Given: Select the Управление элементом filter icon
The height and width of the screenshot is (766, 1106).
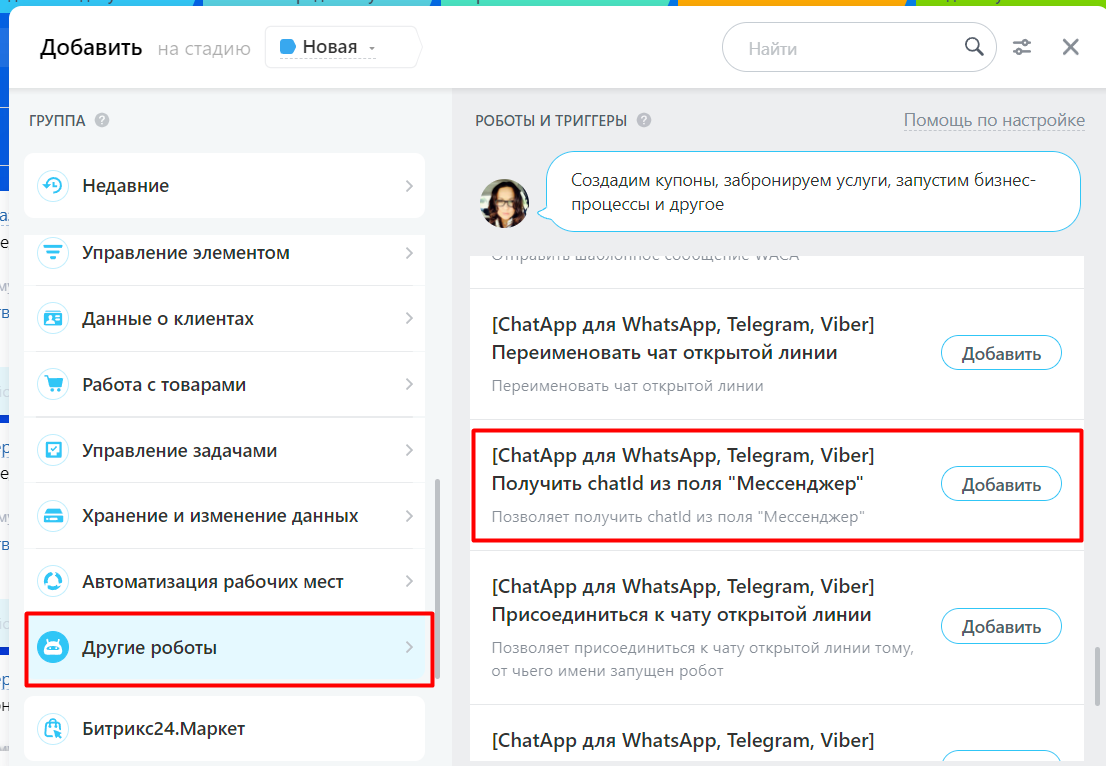Looking at the screenshot, I should pos(52,253).
